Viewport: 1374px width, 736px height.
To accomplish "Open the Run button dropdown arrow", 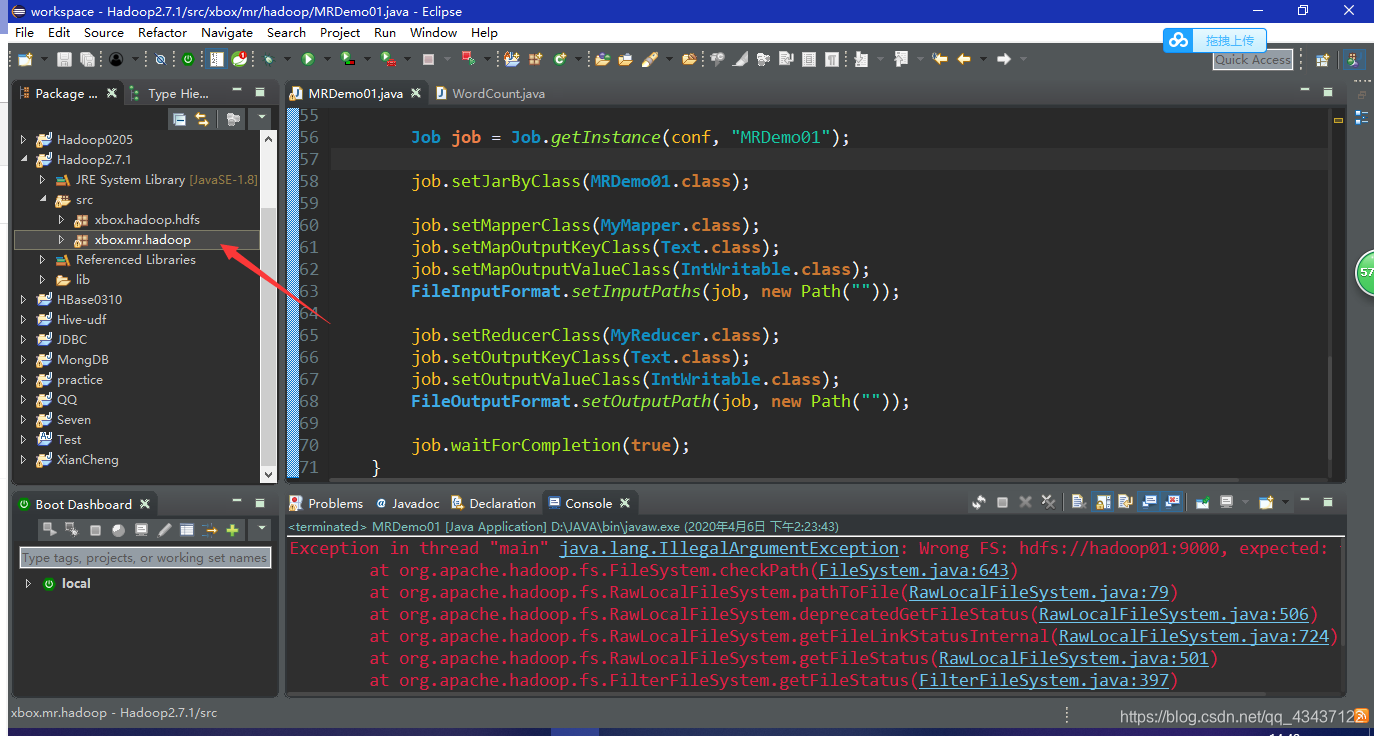I will click(x=327, y=59).
